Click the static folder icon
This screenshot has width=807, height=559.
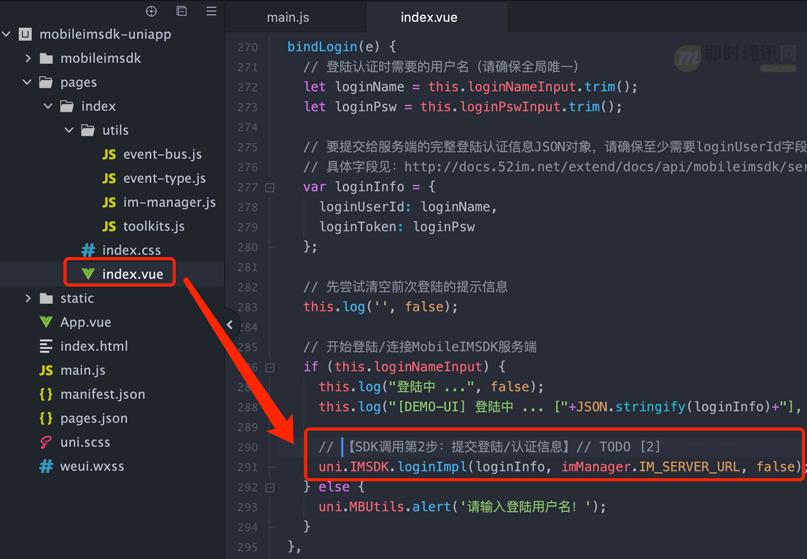(46, 298)
